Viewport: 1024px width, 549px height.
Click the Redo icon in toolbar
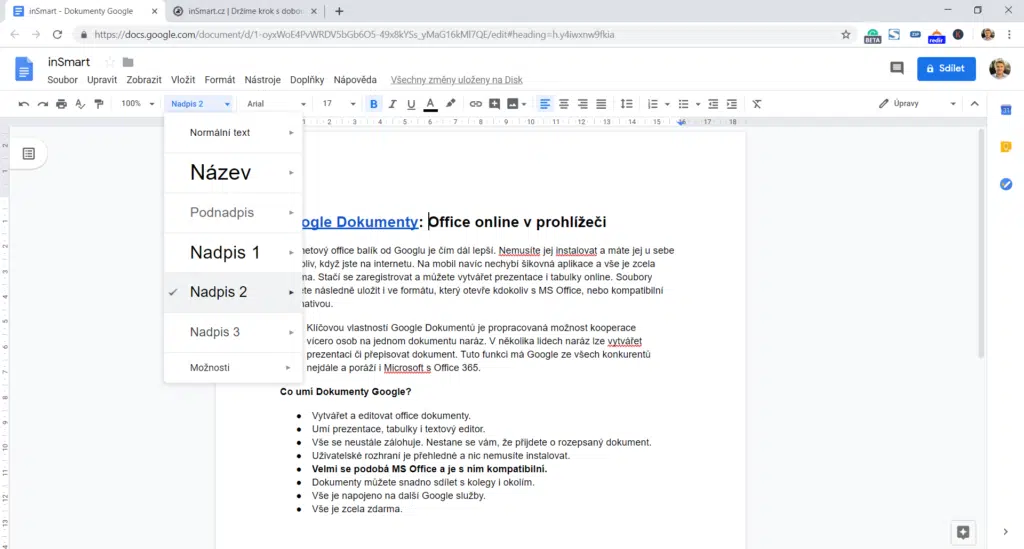(x=42, y=104)
